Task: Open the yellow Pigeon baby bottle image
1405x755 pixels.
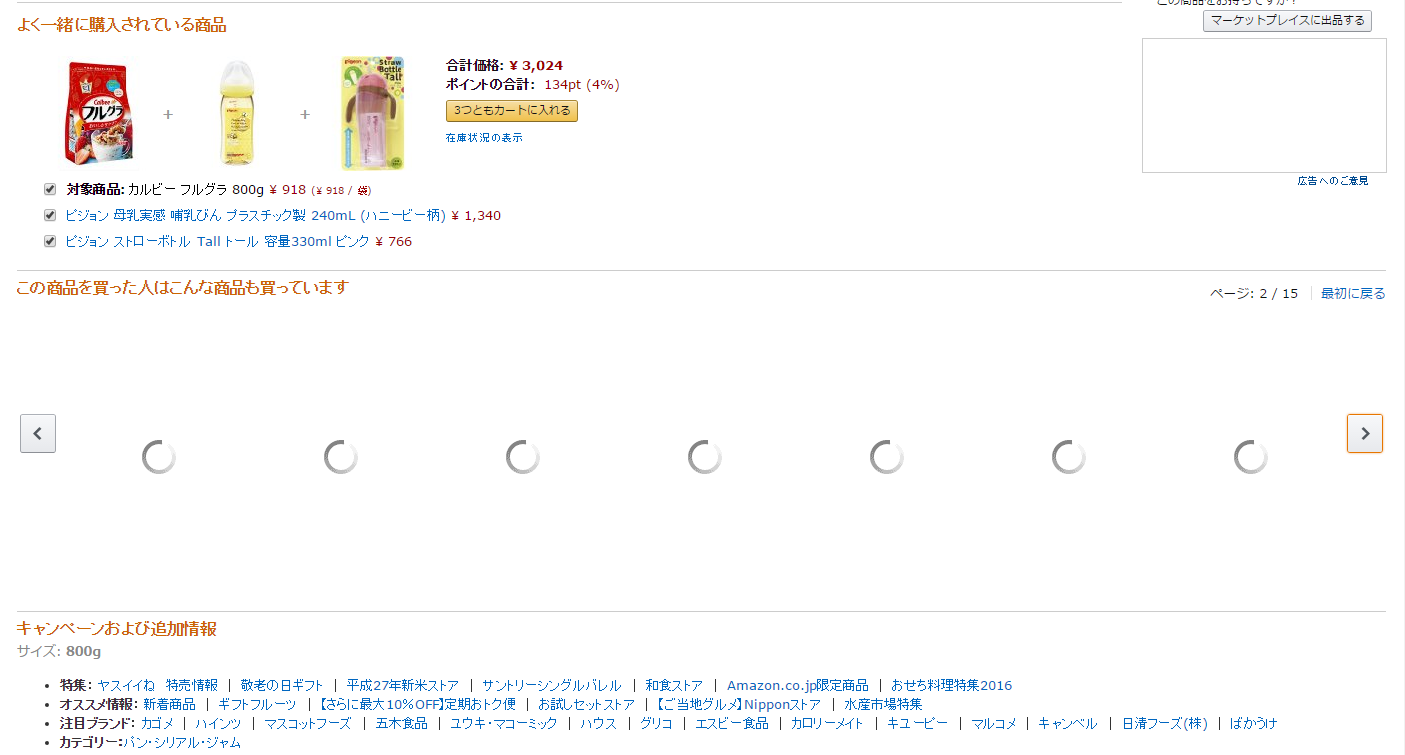Action: tap(235, 113)
